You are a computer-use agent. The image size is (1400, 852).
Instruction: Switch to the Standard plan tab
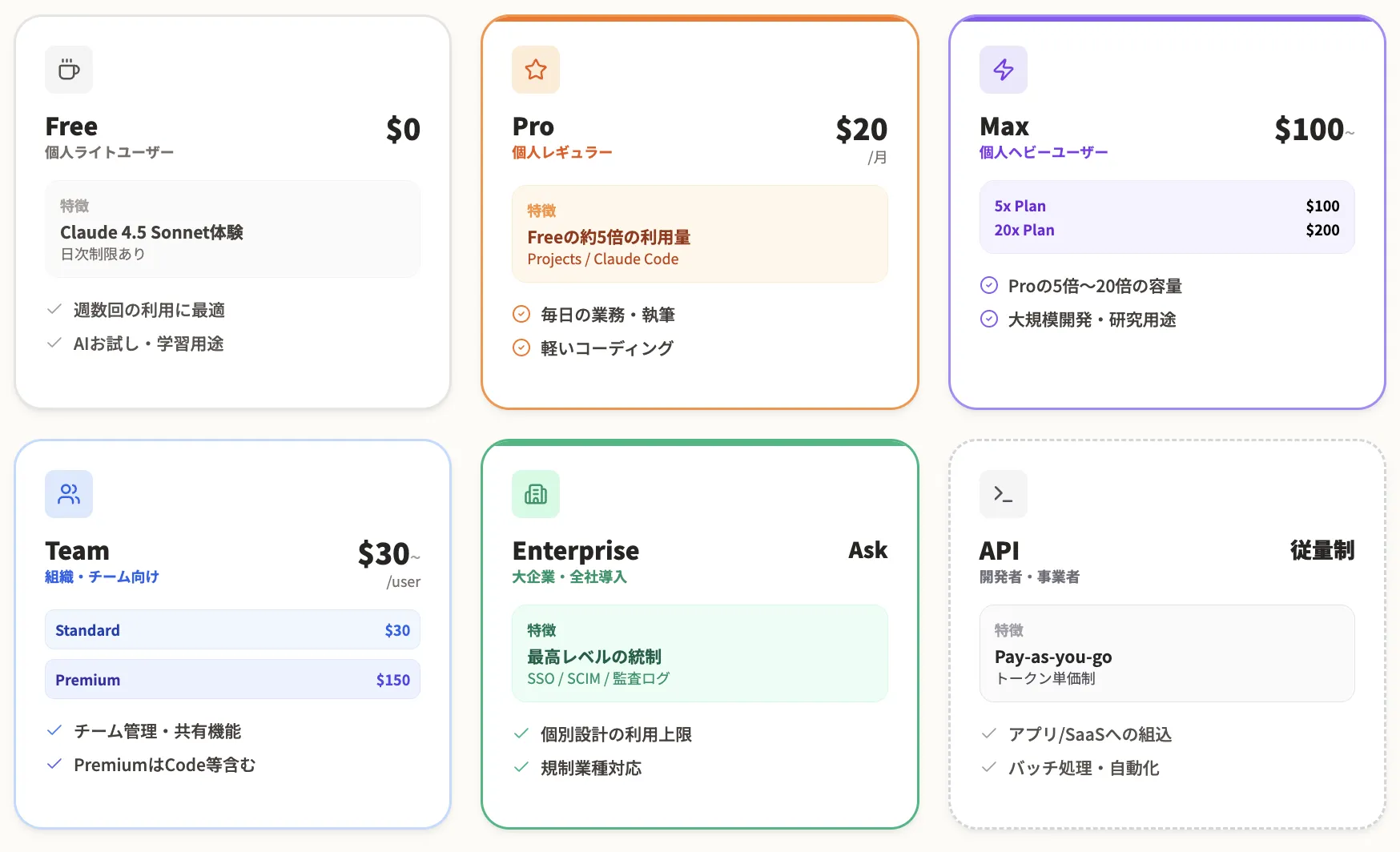coord(232,629)
